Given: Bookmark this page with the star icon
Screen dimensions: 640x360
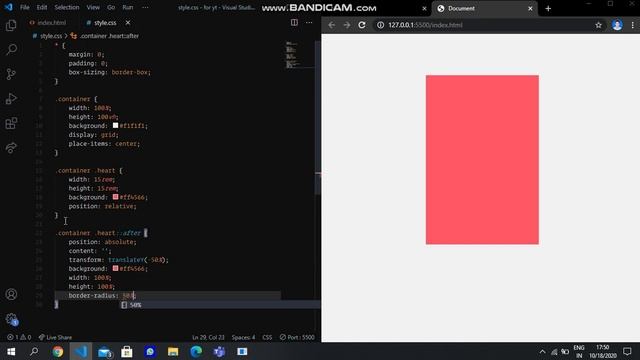Looking at the screenshot, I should [598, 25].
